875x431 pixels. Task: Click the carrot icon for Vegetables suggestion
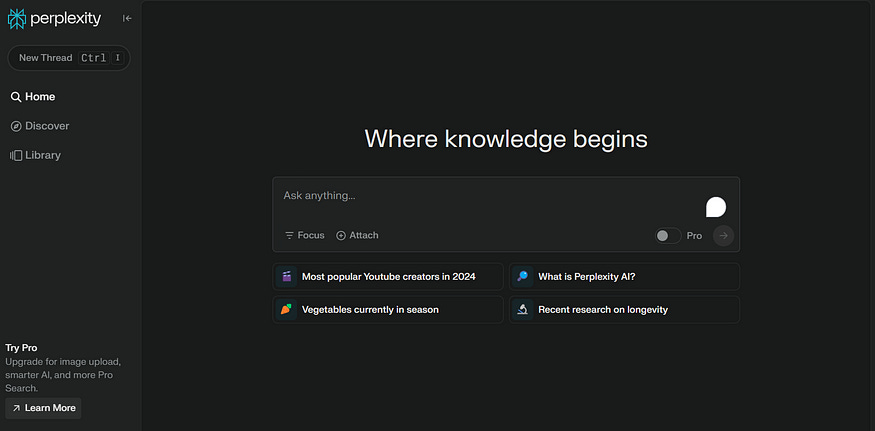[x=287, y=309]
